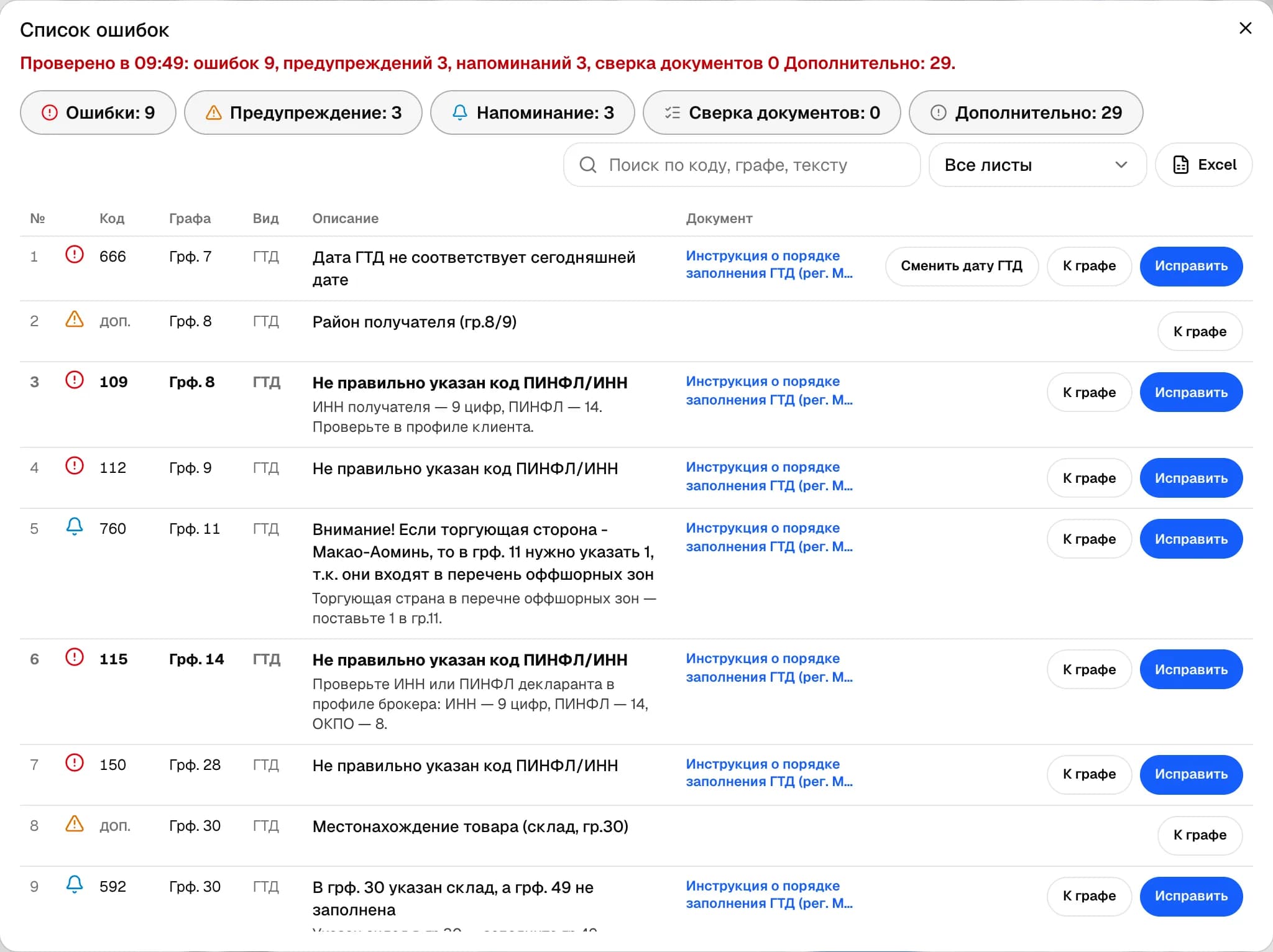1273x952 pixels.
Task: Click Графа column header
Action: click(x=190, y=219)
